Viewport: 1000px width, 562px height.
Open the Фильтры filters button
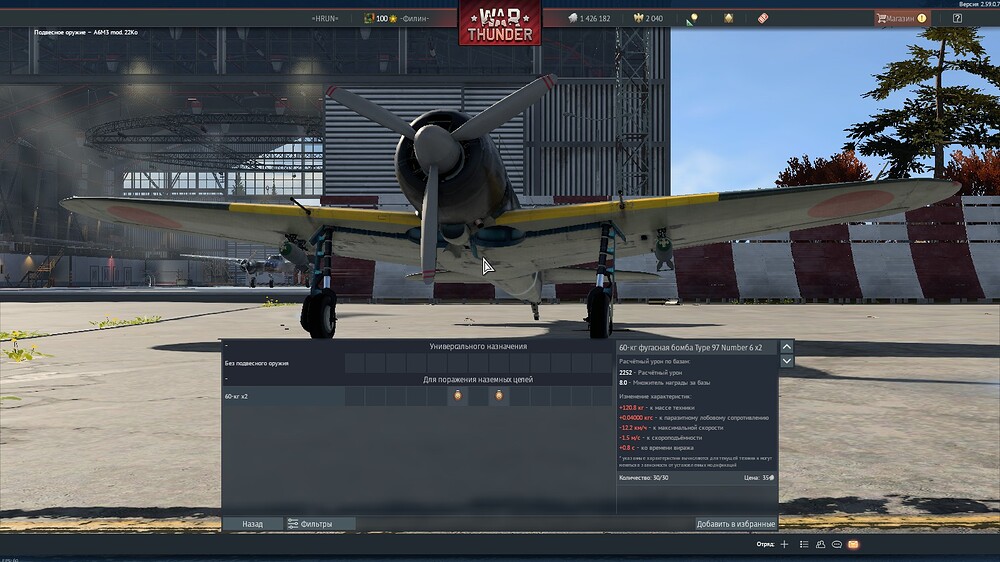(319, 524)
